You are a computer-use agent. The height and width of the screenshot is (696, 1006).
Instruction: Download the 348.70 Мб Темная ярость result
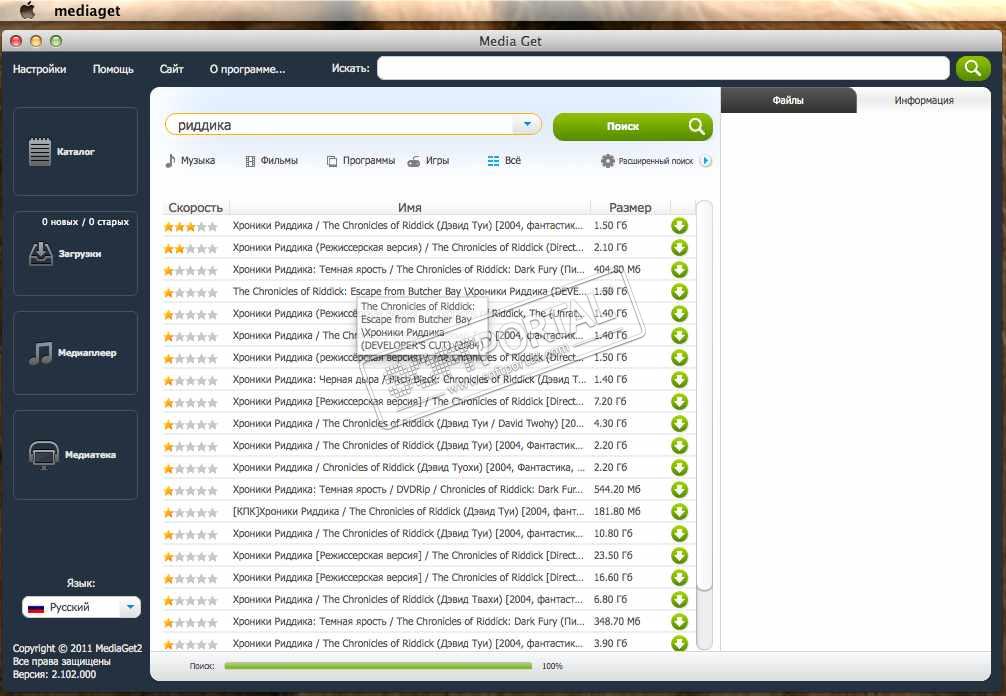coord(679,622)
